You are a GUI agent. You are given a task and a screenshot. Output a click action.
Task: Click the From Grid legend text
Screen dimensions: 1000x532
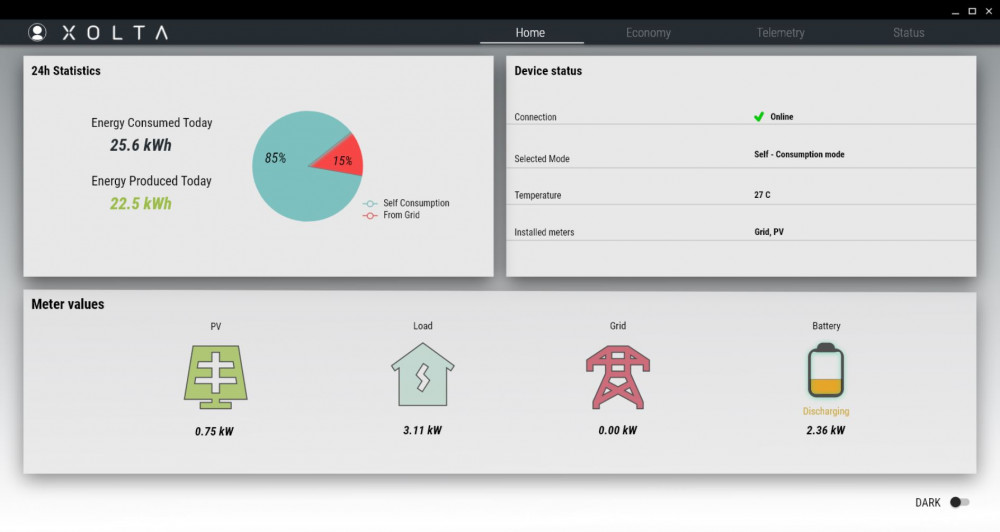pyautogui.click(x=401, y=215)
